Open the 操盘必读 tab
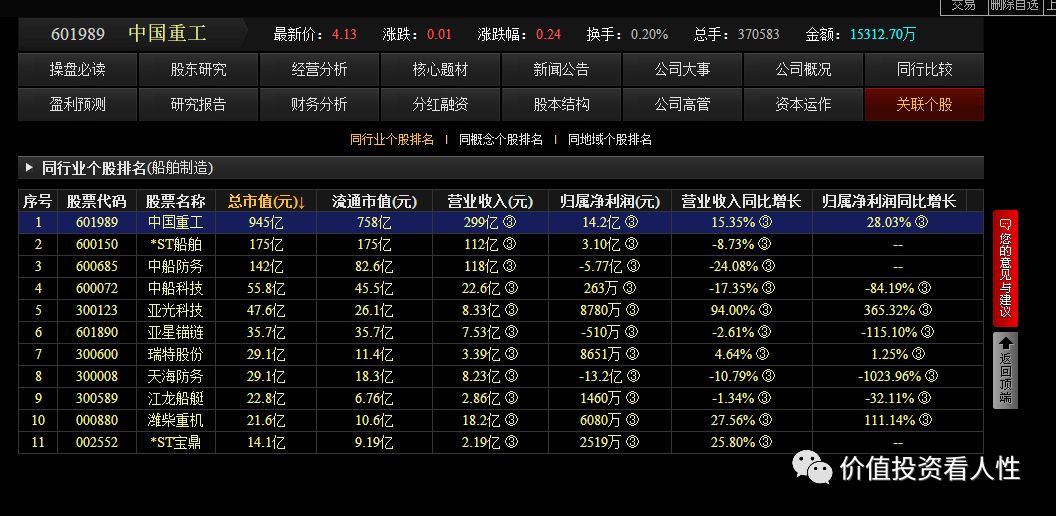 [x=77, y=69]
